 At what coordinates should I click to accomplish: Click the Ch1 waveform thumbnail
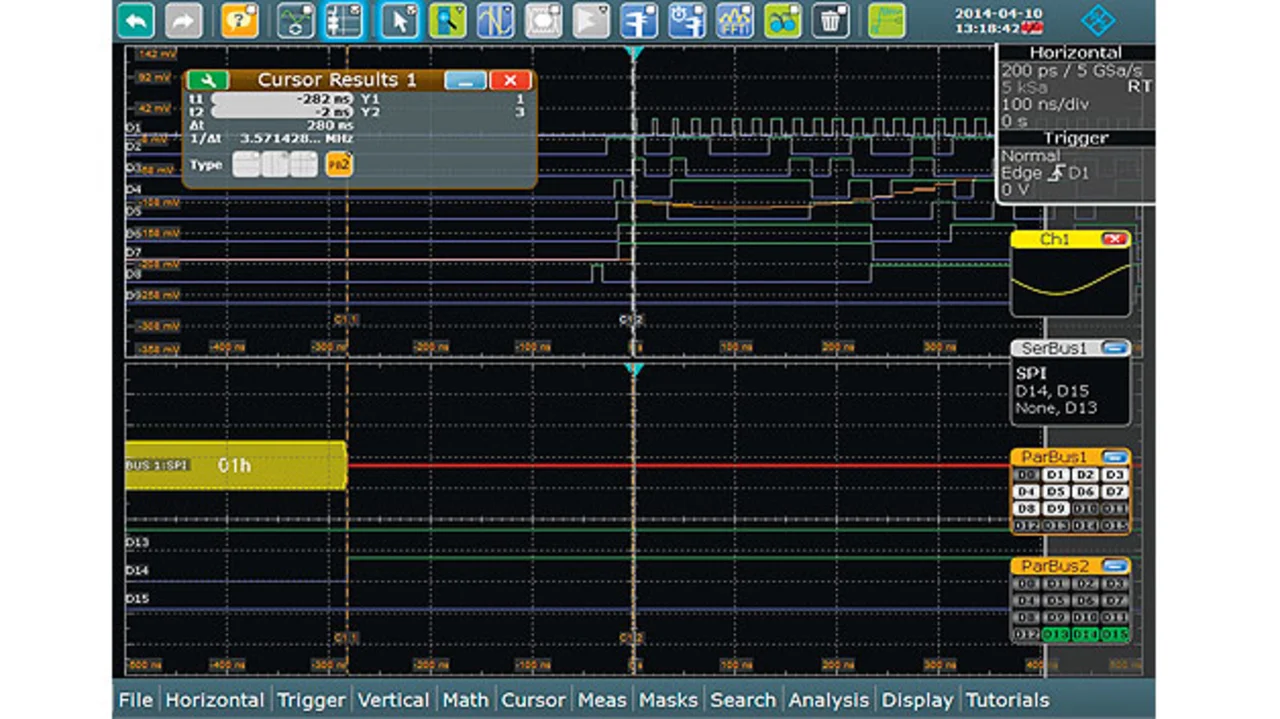[1071, 281]
